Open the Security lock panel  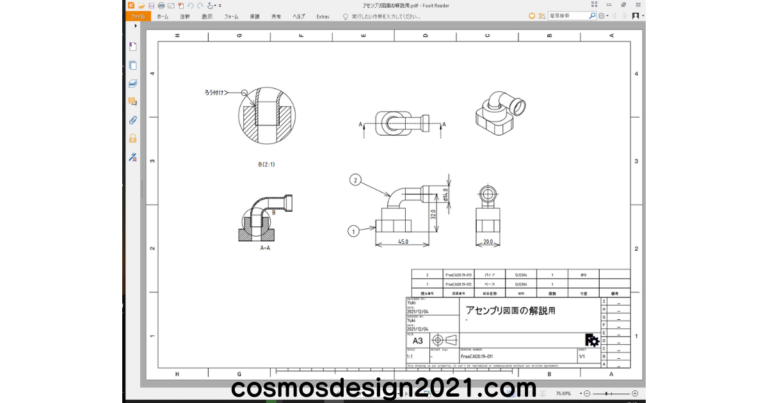click(133, 138)
